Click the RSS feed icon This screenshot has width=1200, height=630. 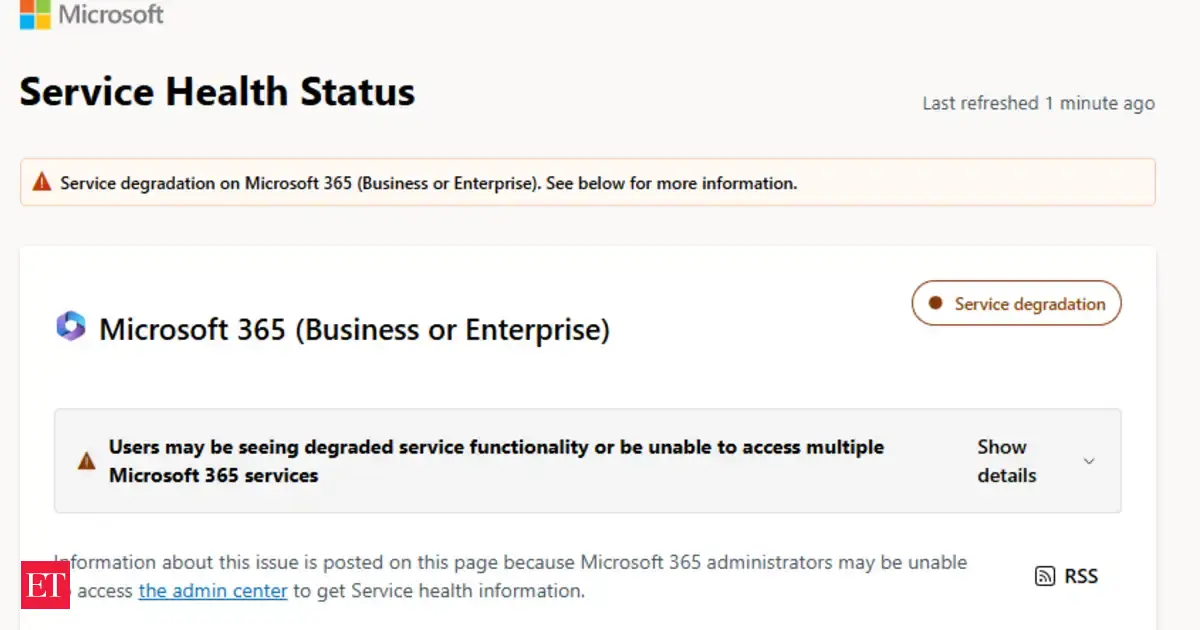coord(1045,576)
